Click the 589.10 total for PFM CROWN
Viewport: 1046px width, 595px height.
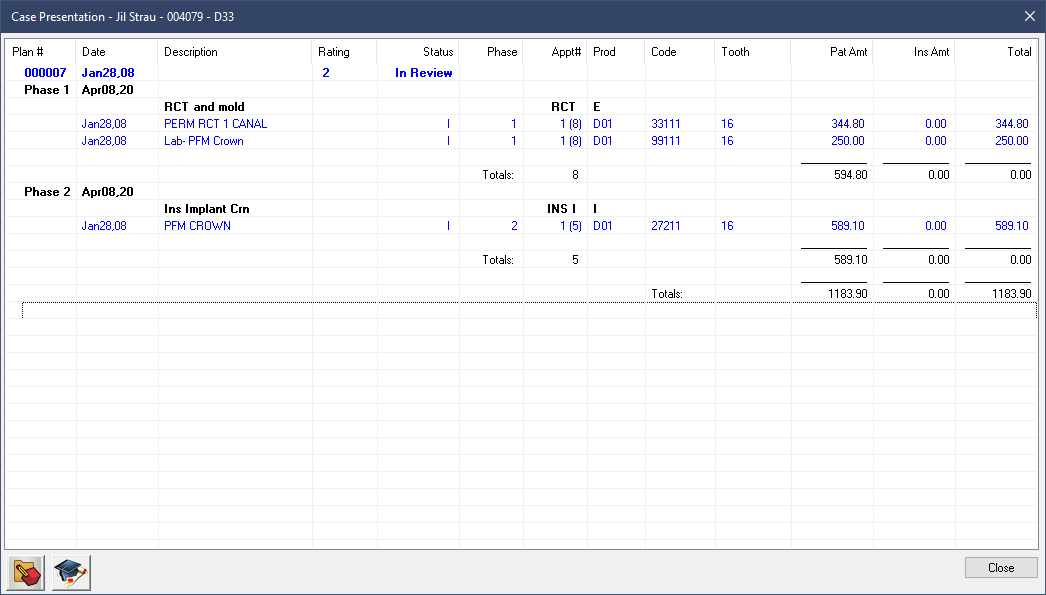coord(1012,226)
